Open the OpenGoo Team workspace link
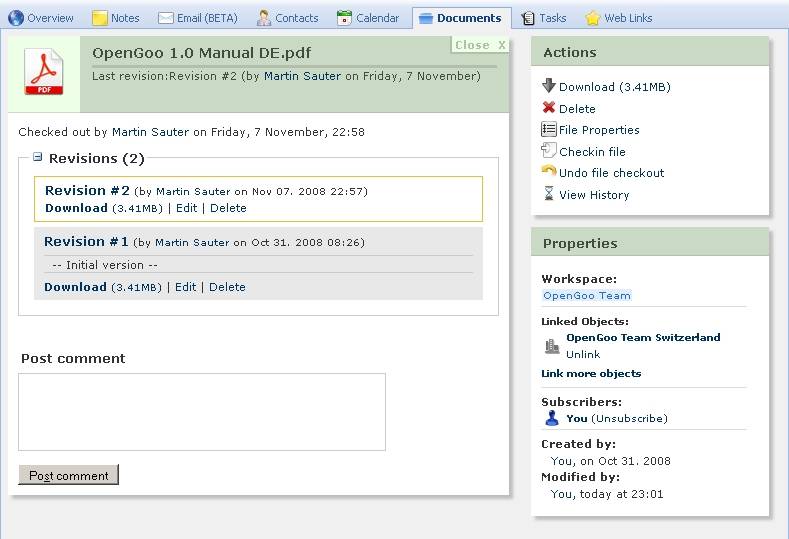Image resolution: width=789 pixels, height=539 pixels. (x=586, y=295)
